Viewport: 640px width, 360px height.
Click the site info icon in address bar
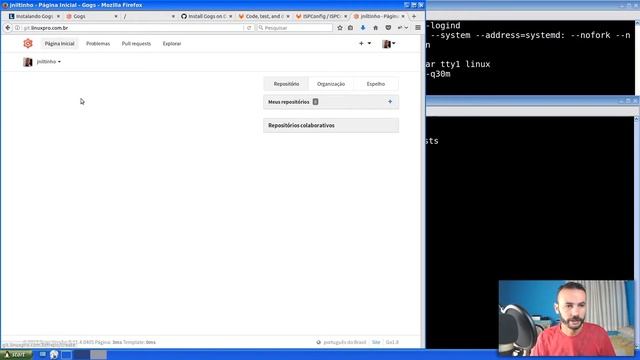click(x=18, y=28)
